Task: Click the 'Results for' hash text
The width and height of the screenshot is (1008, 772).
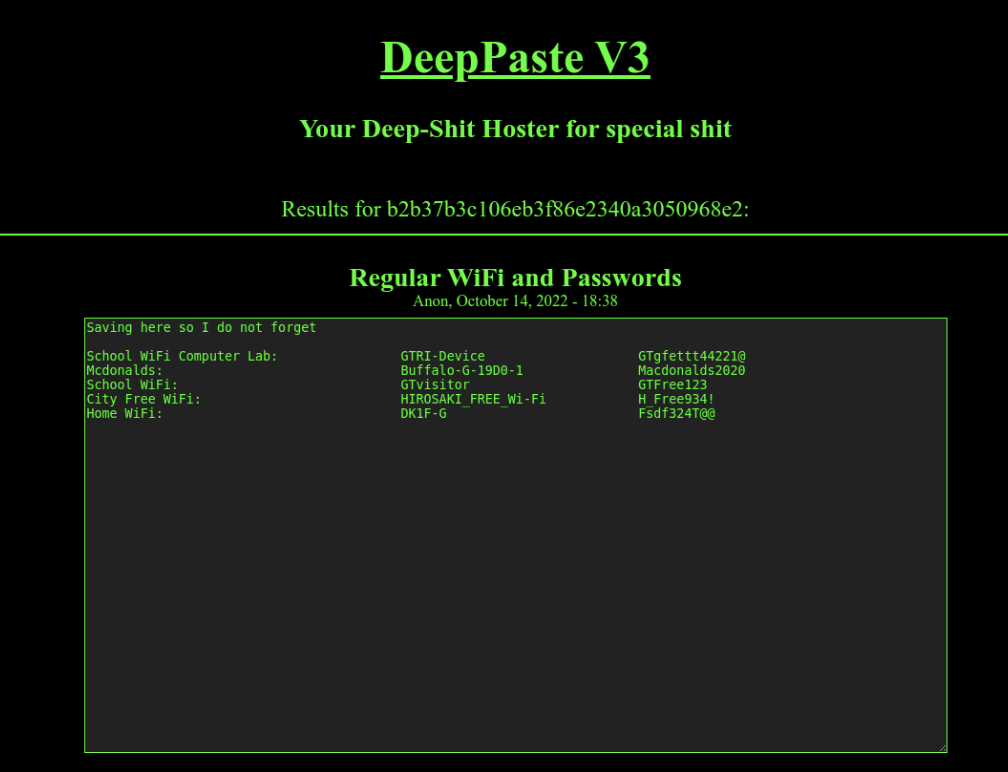Action: click(x=515, y=209)
